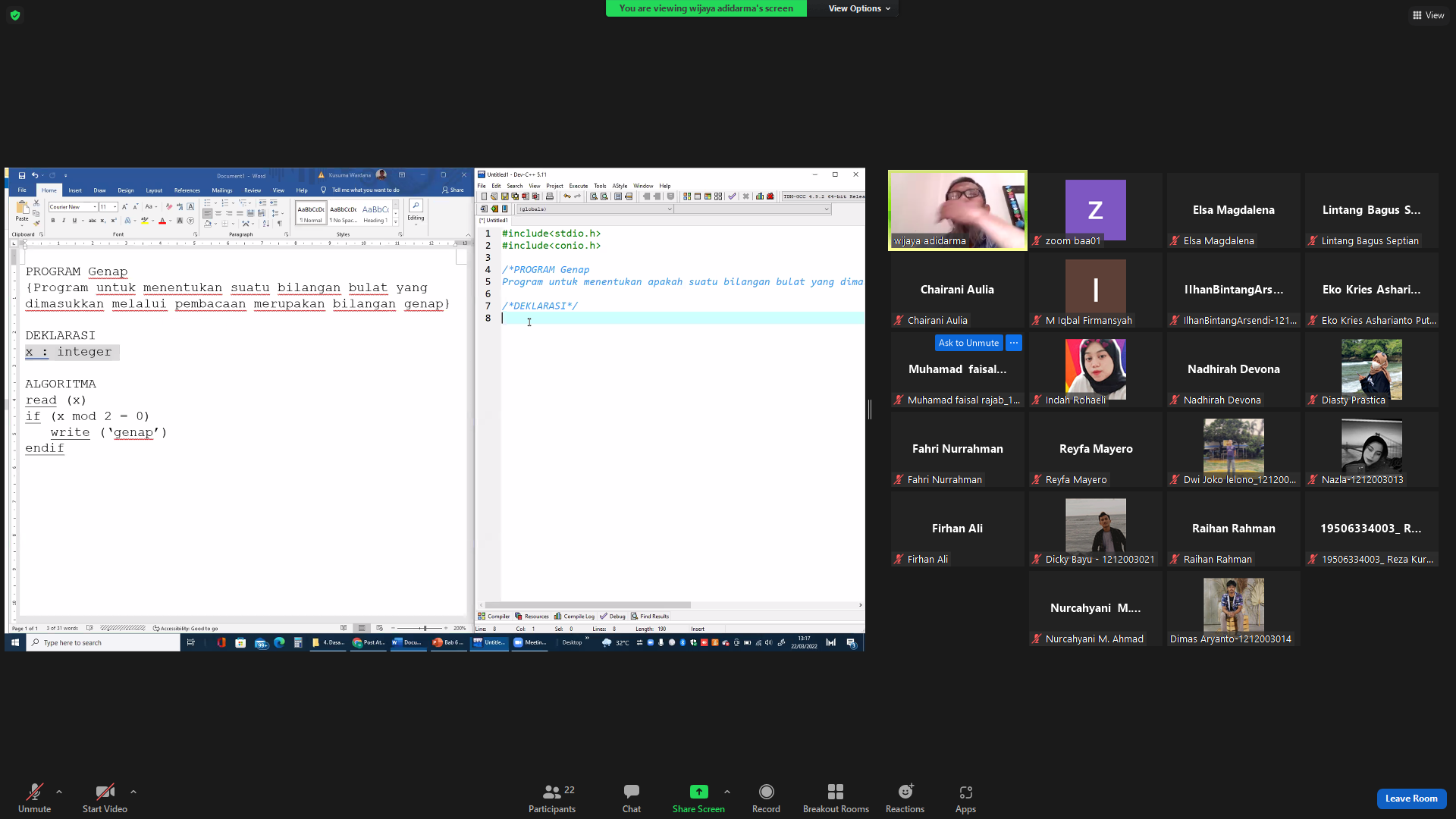The image size is (1456, 819).
Task: Click the Unmute microphone button
Action: (x=35, y=799)
